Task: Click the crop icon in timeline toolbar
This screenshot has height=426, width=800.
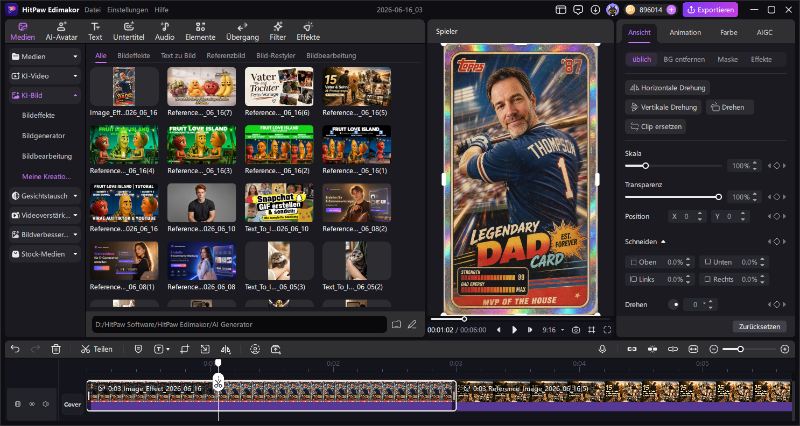Action: pyautogui.click(x=184, y=349)
